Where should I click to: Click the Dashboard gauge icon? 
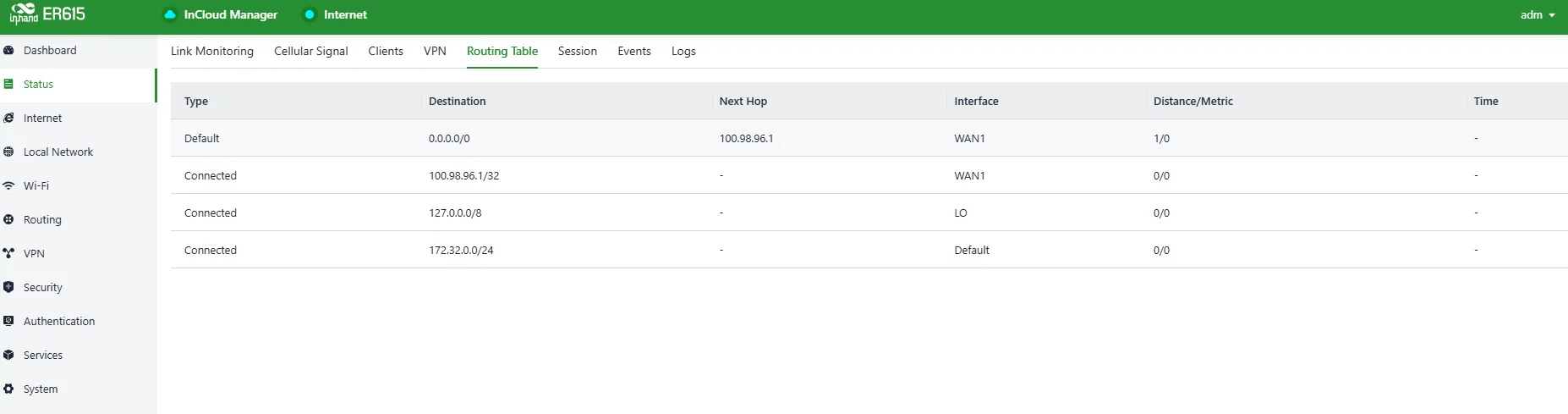tap(8, 50)
